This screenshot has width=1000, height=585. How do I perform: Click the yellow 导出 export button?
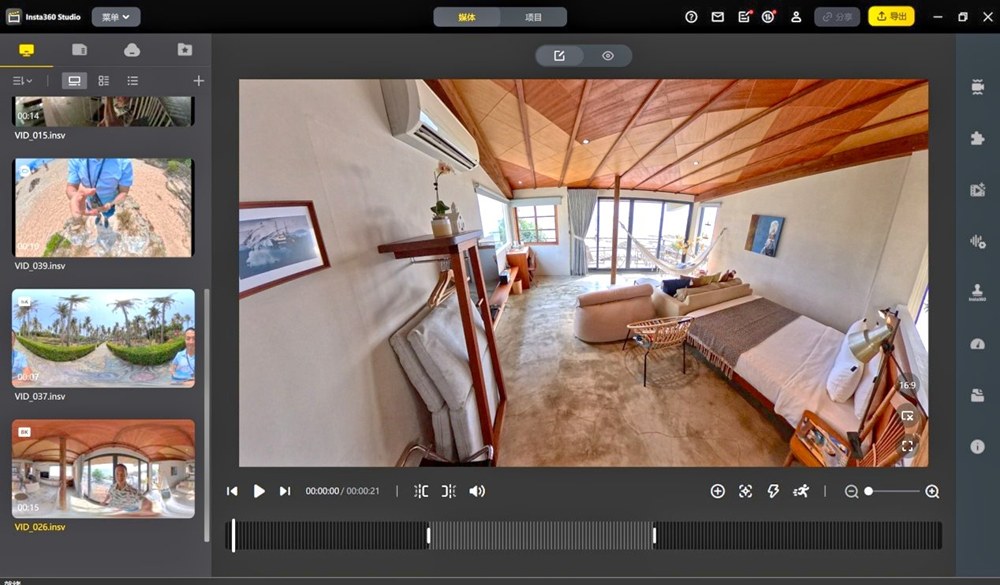pyautogui.click(x=890, y=16)
